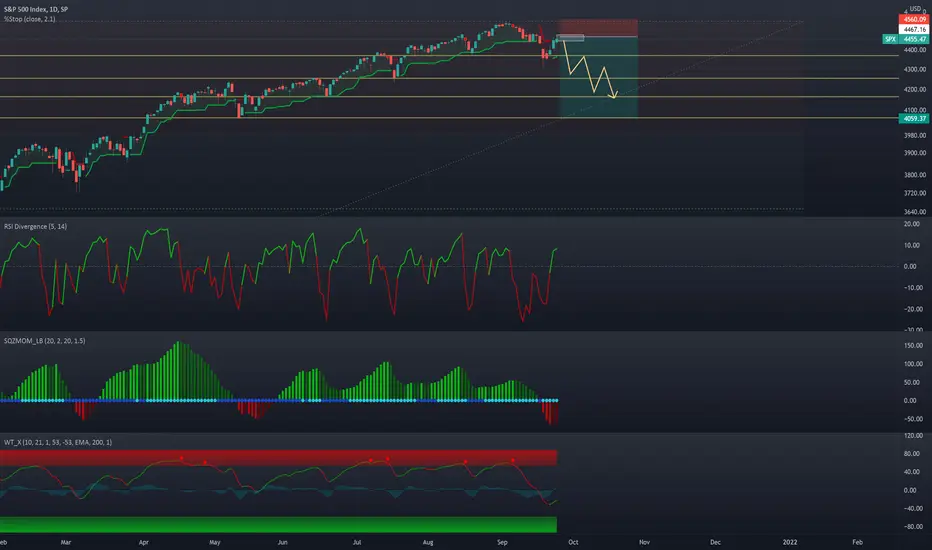Image resolution: width=932 pixels, height=550 pixels.
Task: Click the Mar label on time axis
Action: click(x=65, y=542)
